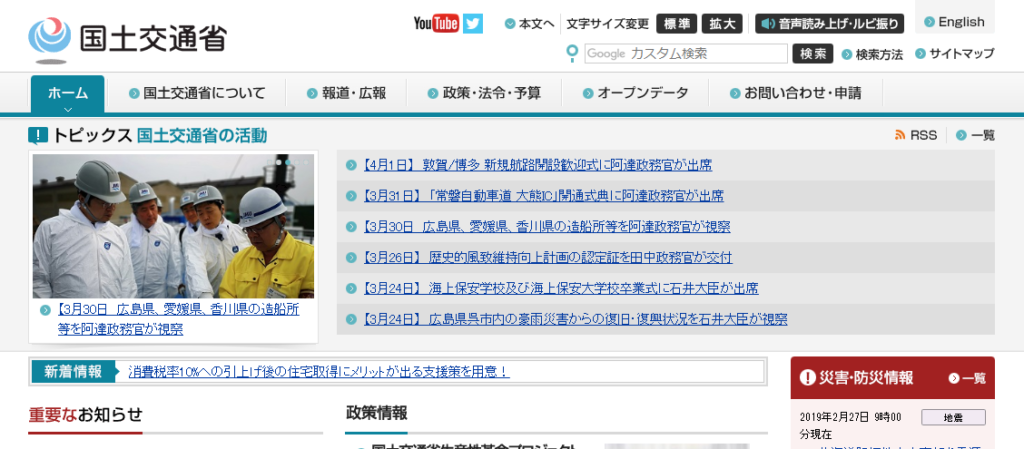Viewport: 1024px width, 449px height.
Task: Set text size to 標準
Action: 677,24
